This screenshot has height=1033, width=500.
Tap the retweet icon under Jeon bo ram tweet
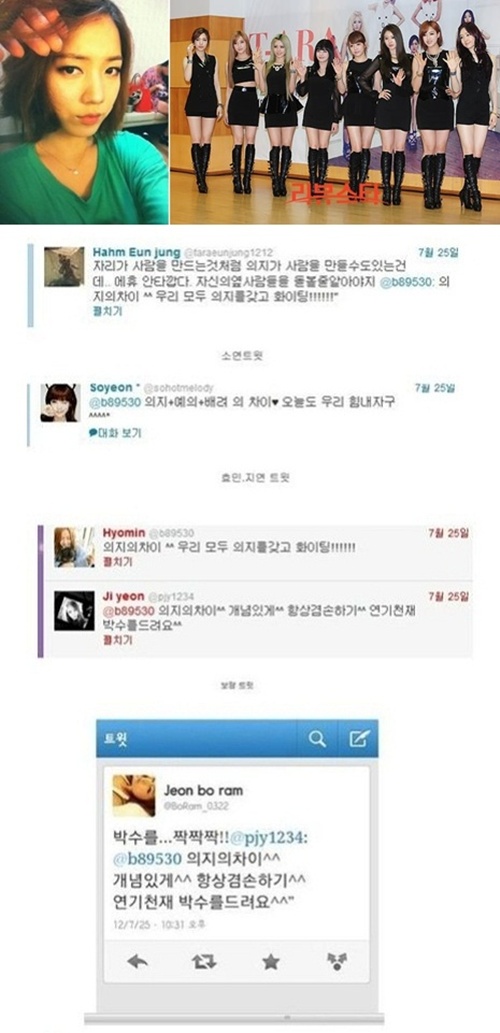[204, 962]
